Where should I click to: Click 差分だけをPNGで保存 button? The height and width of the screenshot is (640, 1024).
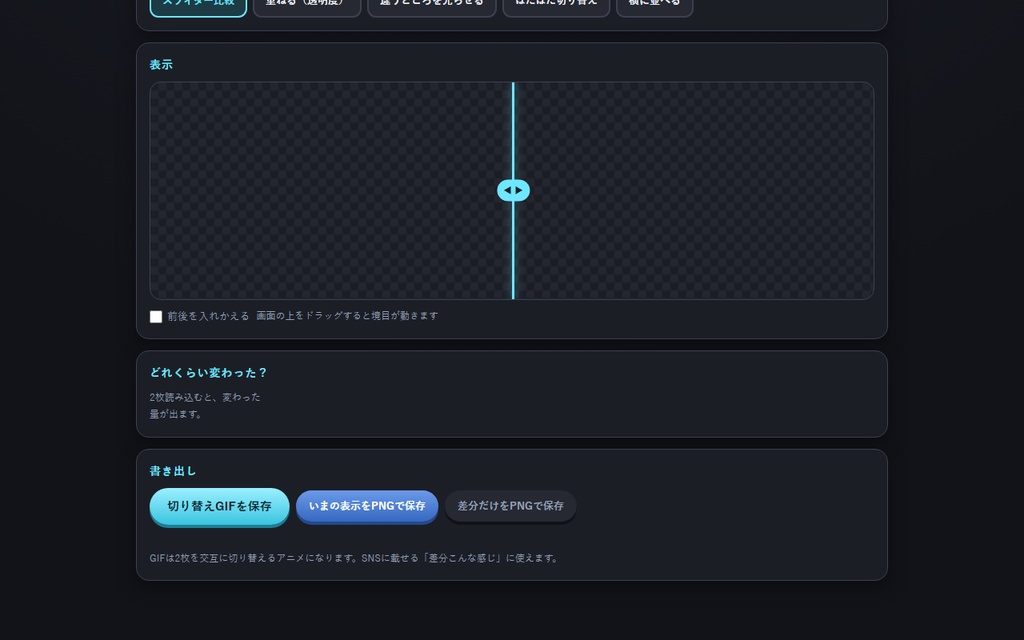[x=511, y=506]
